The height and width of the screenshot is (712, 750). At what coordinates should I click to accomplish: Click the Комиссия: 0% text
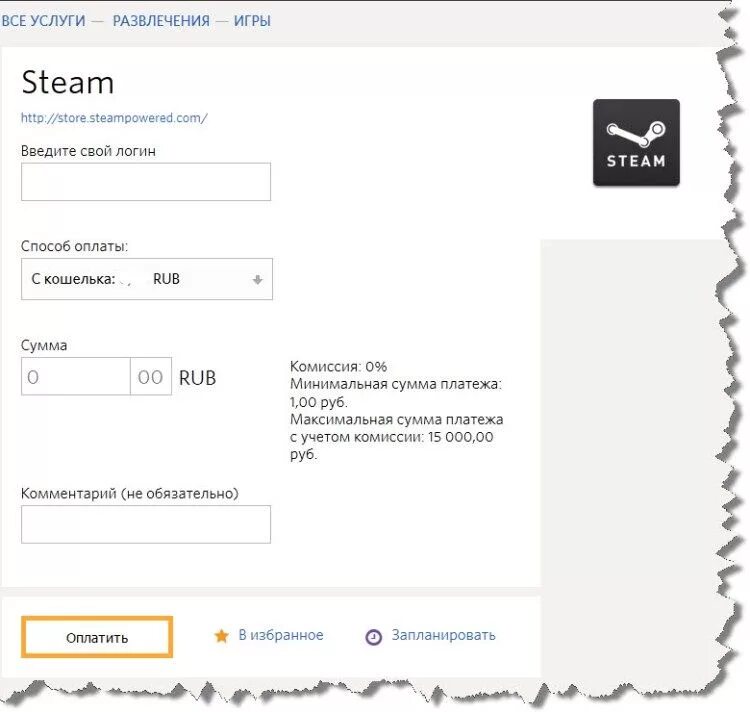tap(338, 367)
